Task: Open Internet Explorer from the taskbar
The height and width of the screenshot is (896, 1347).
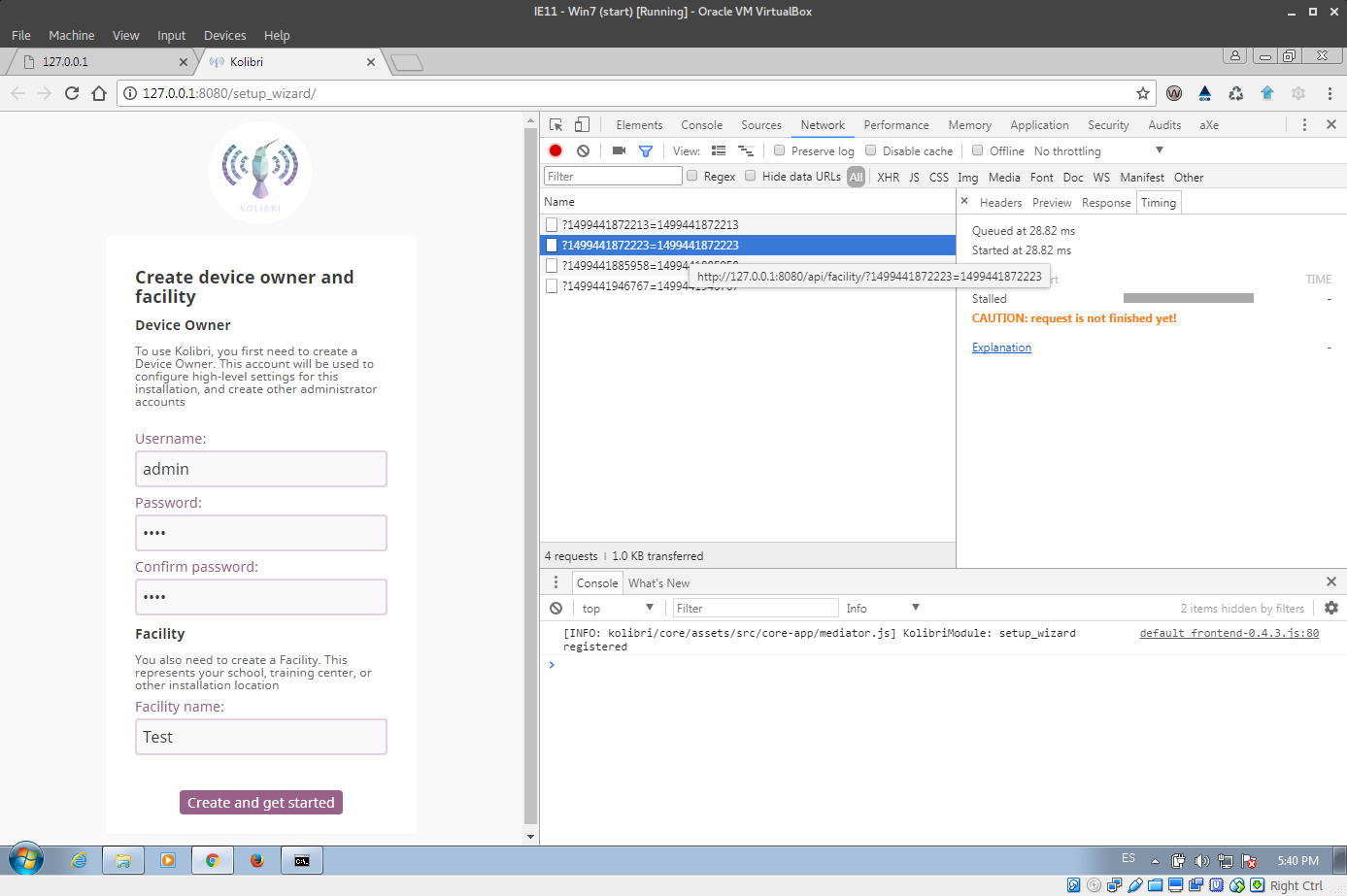Action: (x=79, y=860)
